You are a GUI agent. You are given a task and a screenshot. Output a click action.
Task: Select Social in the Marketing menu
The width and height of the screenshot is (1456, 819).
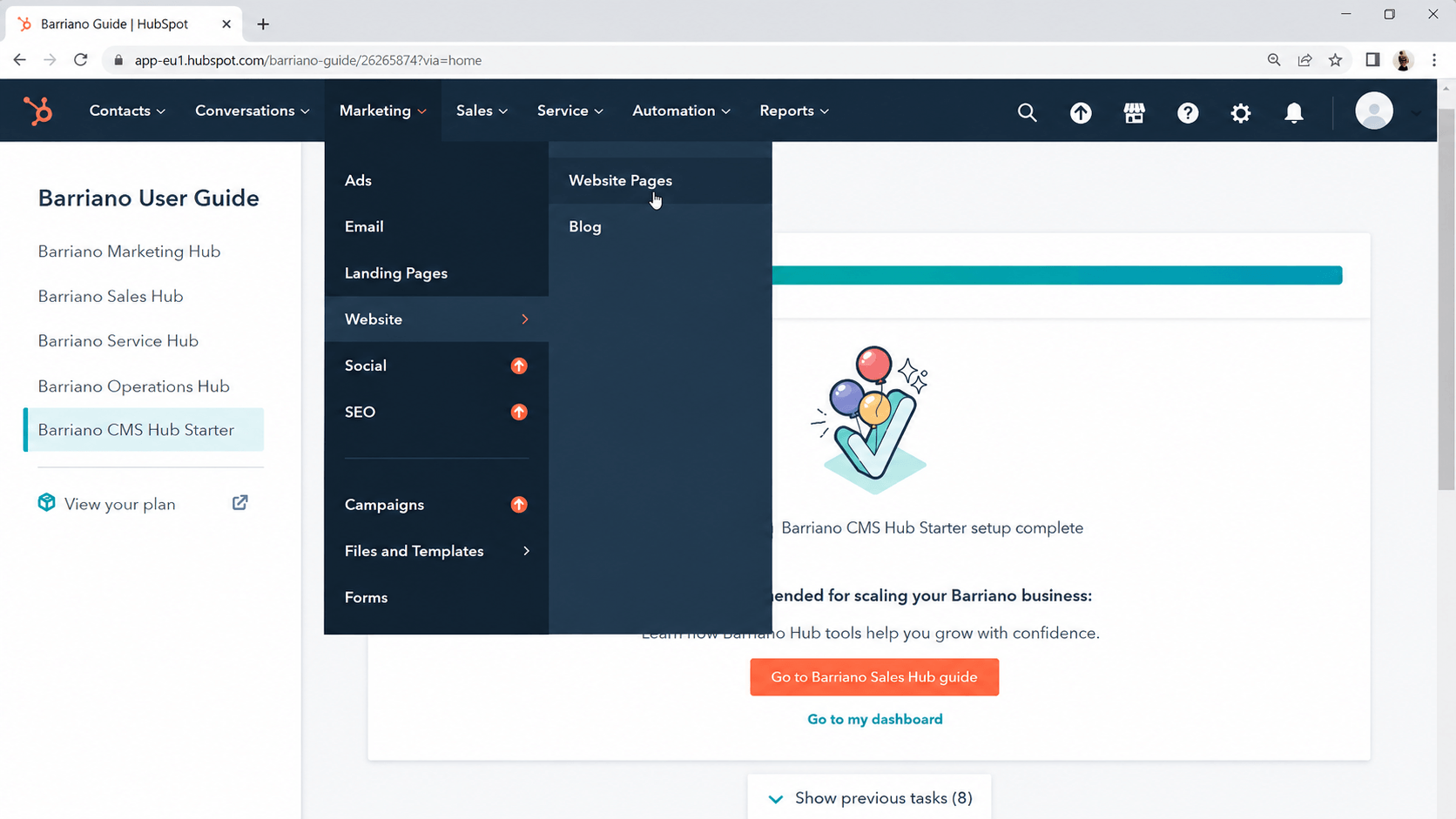point(366,366)
